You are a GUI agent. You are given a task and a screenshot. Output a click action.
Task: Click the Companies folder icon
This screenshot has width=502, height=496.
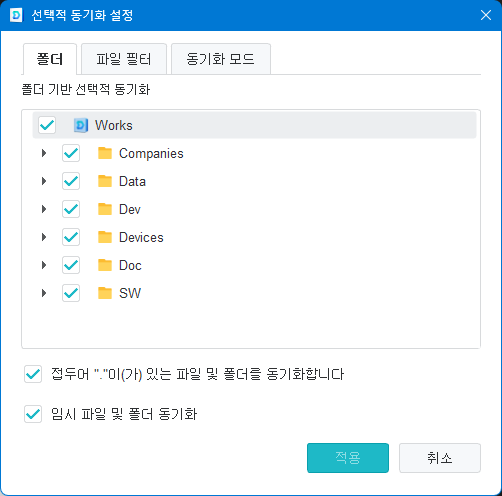click(105, 153)
